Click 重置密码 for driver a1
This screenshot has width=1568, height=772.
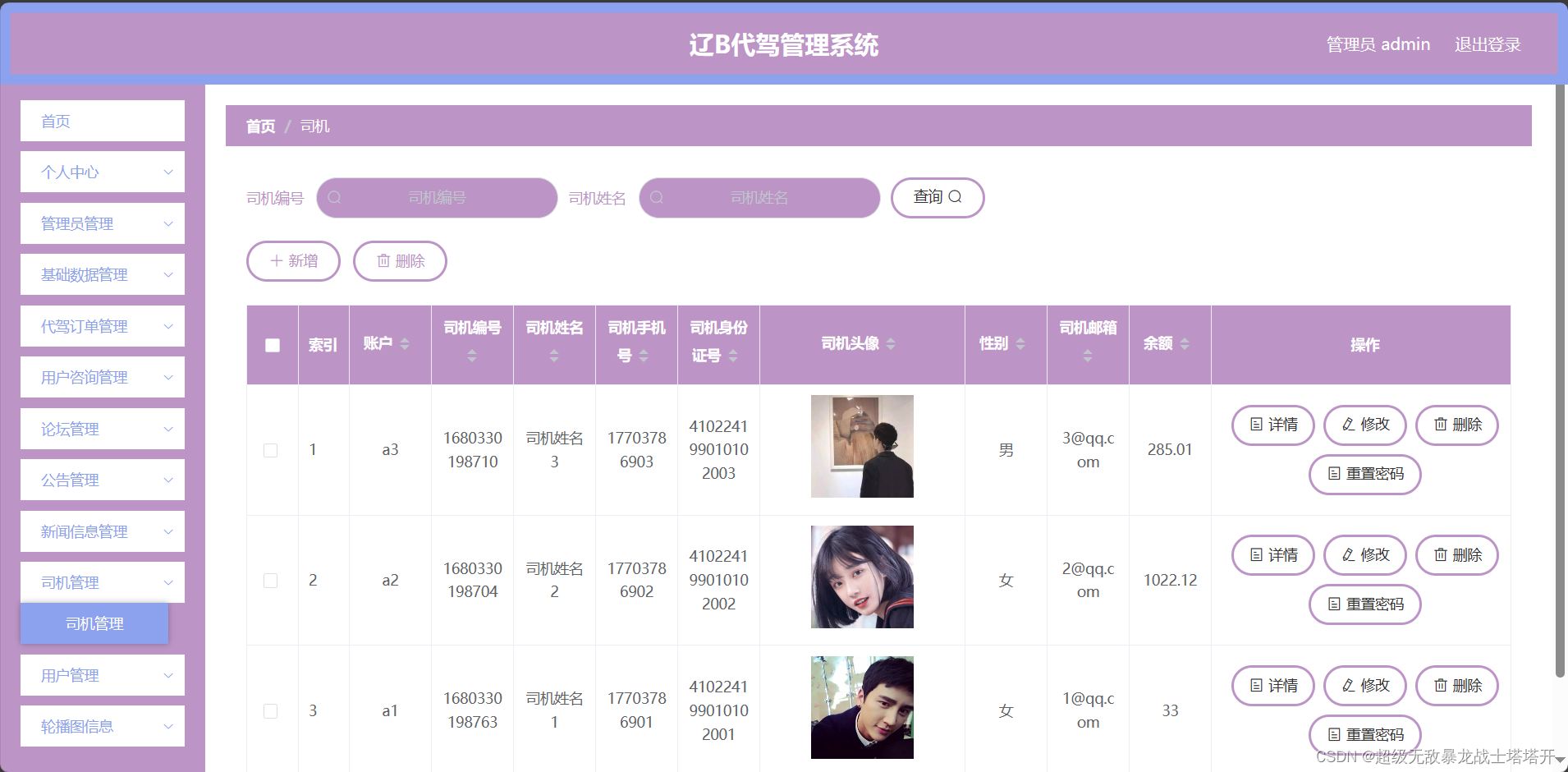[x=1365, y=735]
